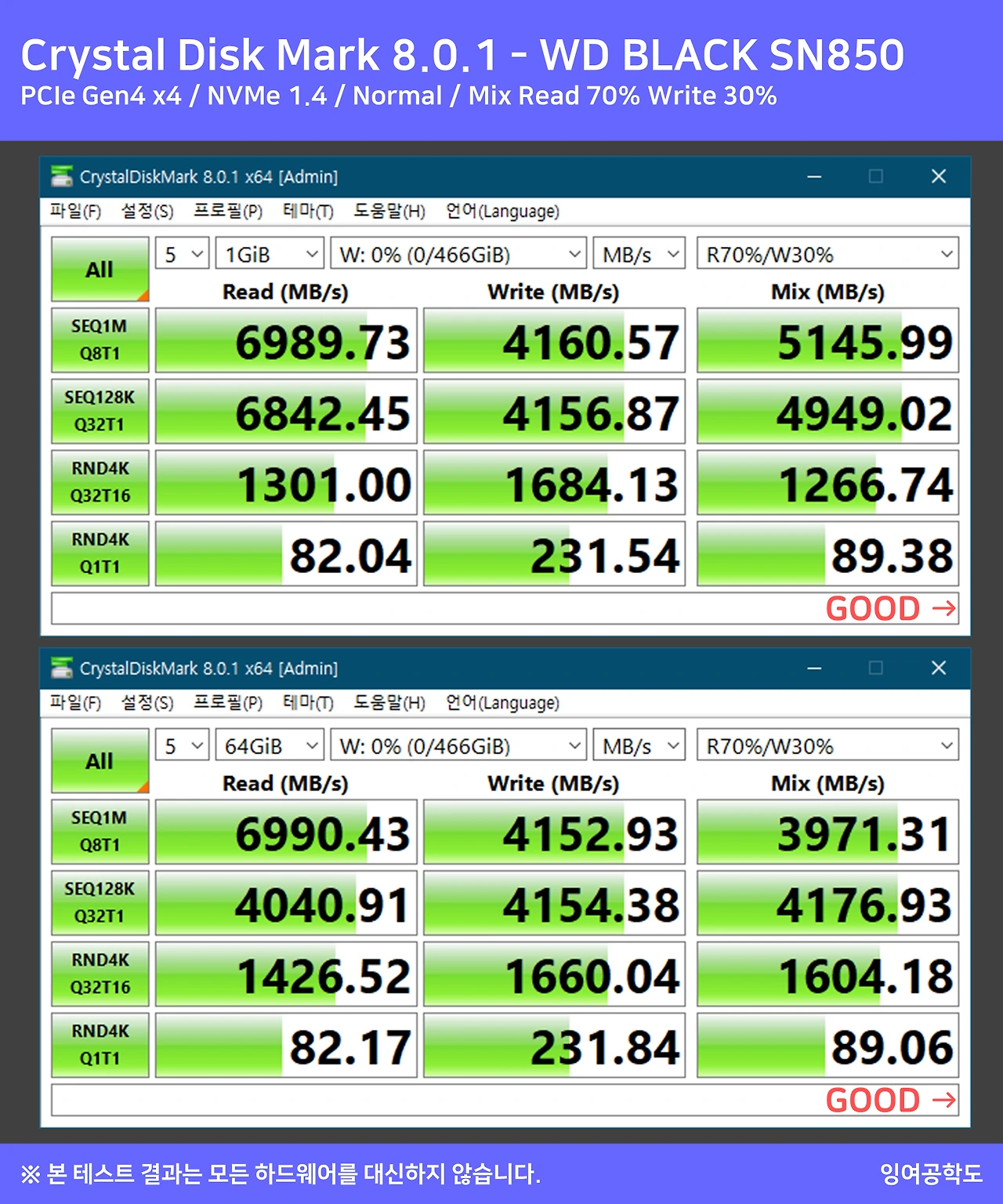Image resolution: width=1003 pixels, height=1204 pixels.
Task: Start the SEQ1M Q8T1 test in bottom window
Action: pos(100,831)
